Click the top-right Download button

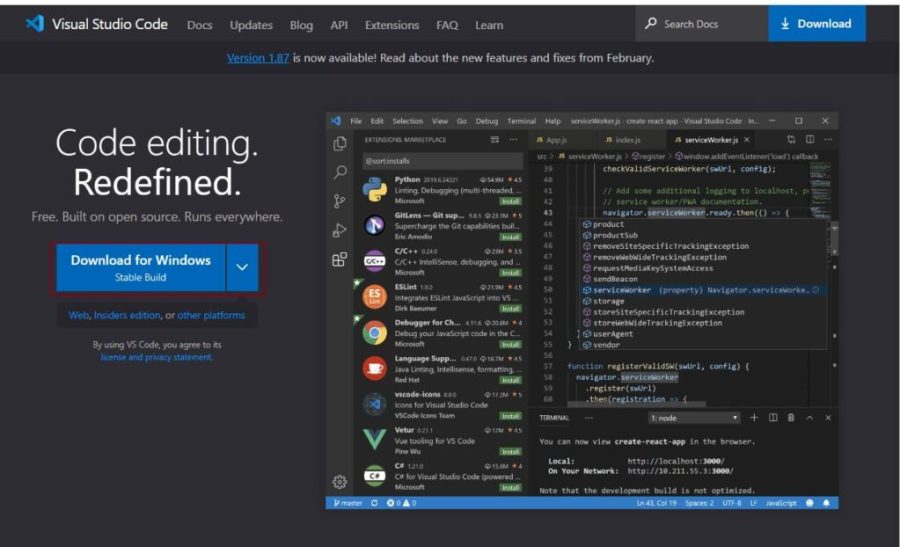point(817,24)
